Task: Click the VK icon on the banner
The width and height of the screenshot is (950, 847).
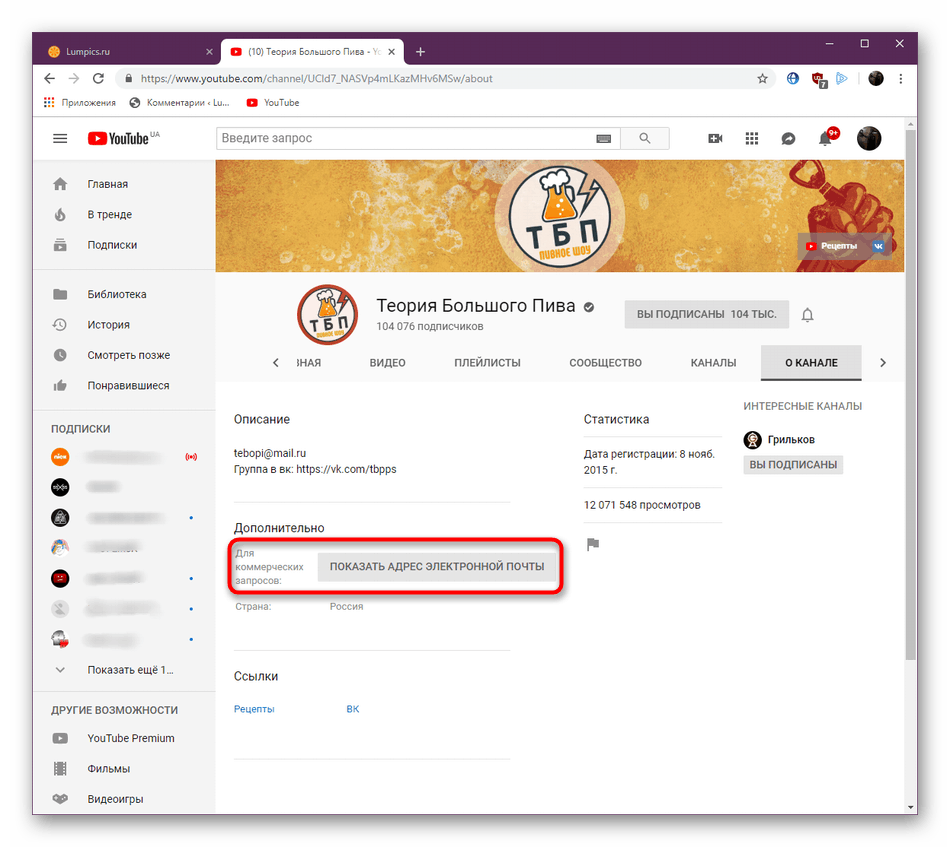Action: tap(878, 246)
